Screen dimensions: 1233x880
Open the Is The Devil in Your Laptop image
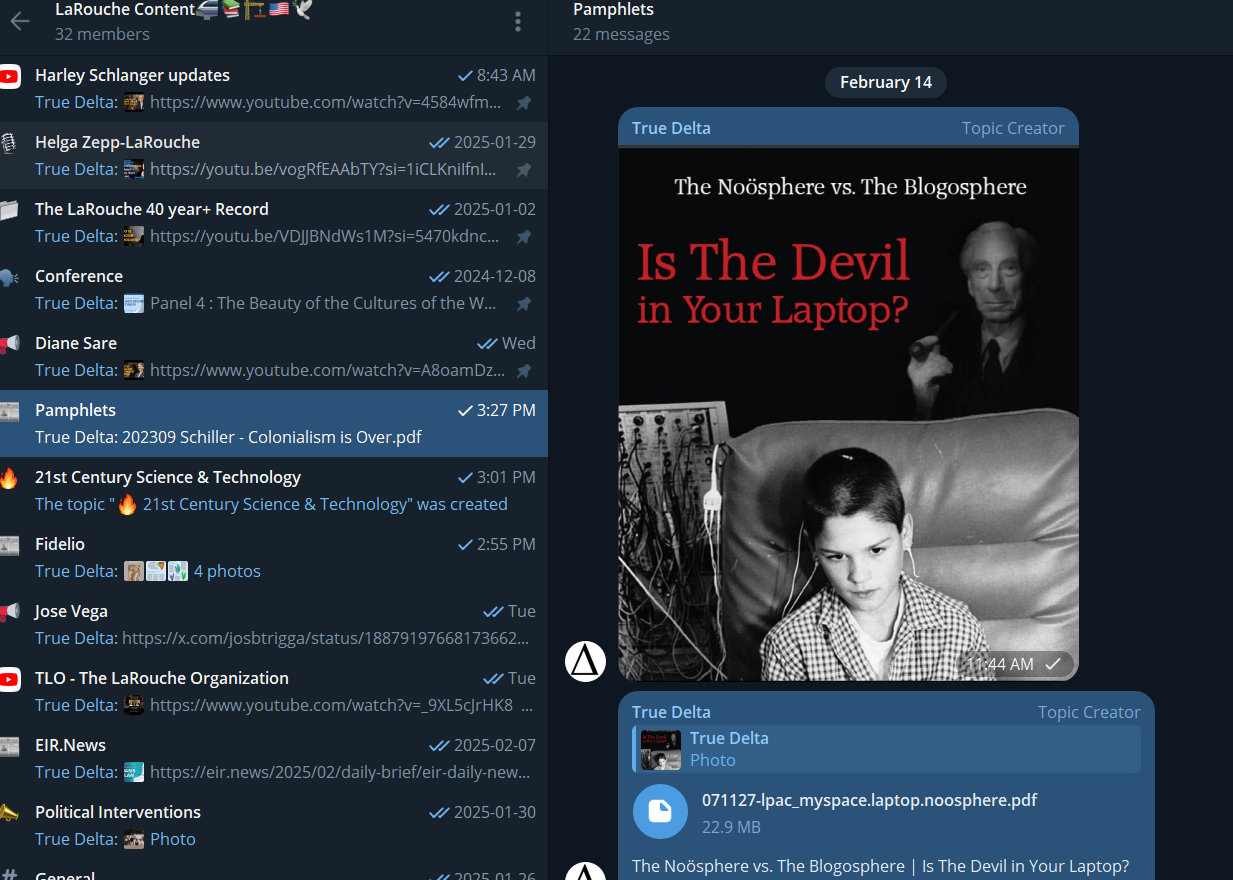848,414
